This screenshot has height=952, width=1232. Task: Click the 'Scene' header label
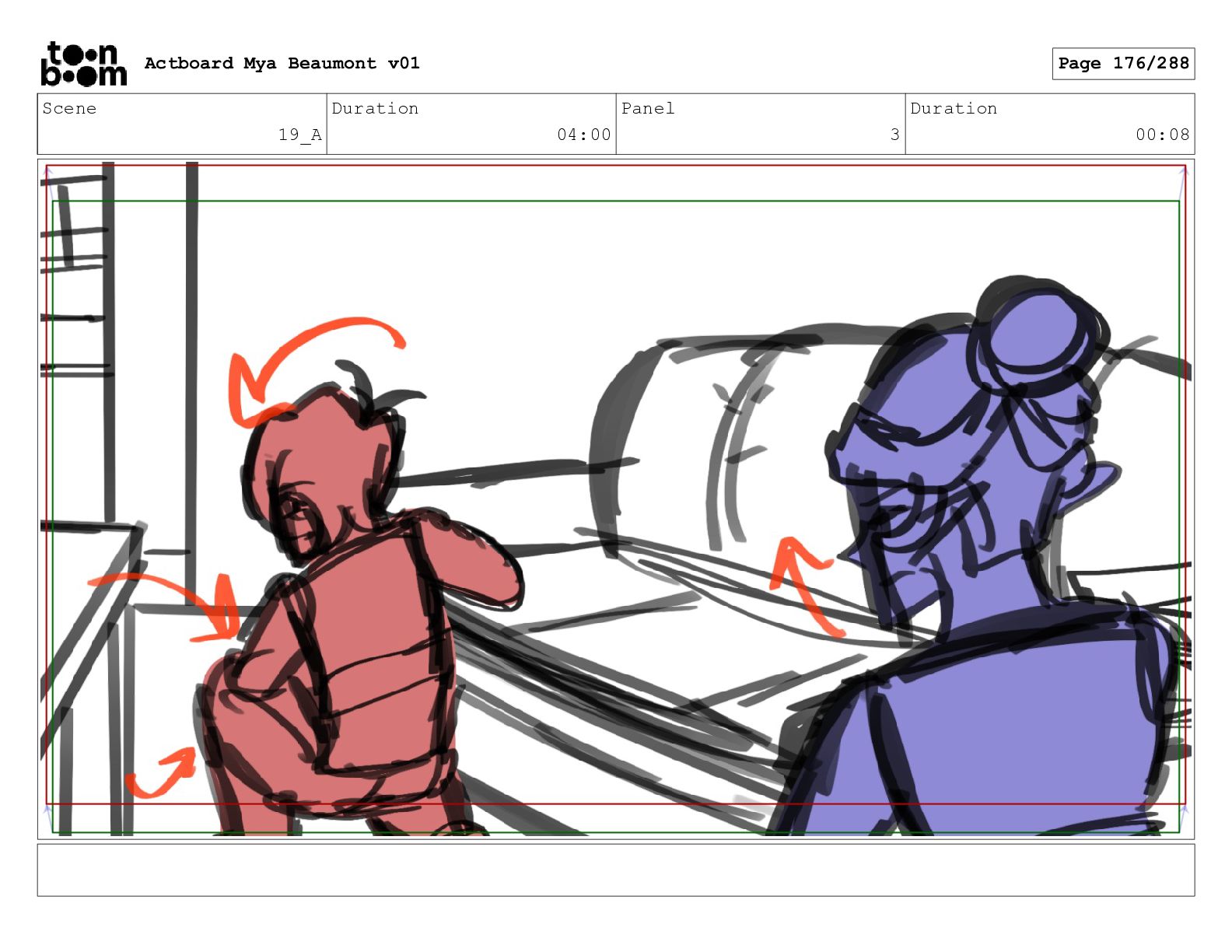tap(69, 108)
